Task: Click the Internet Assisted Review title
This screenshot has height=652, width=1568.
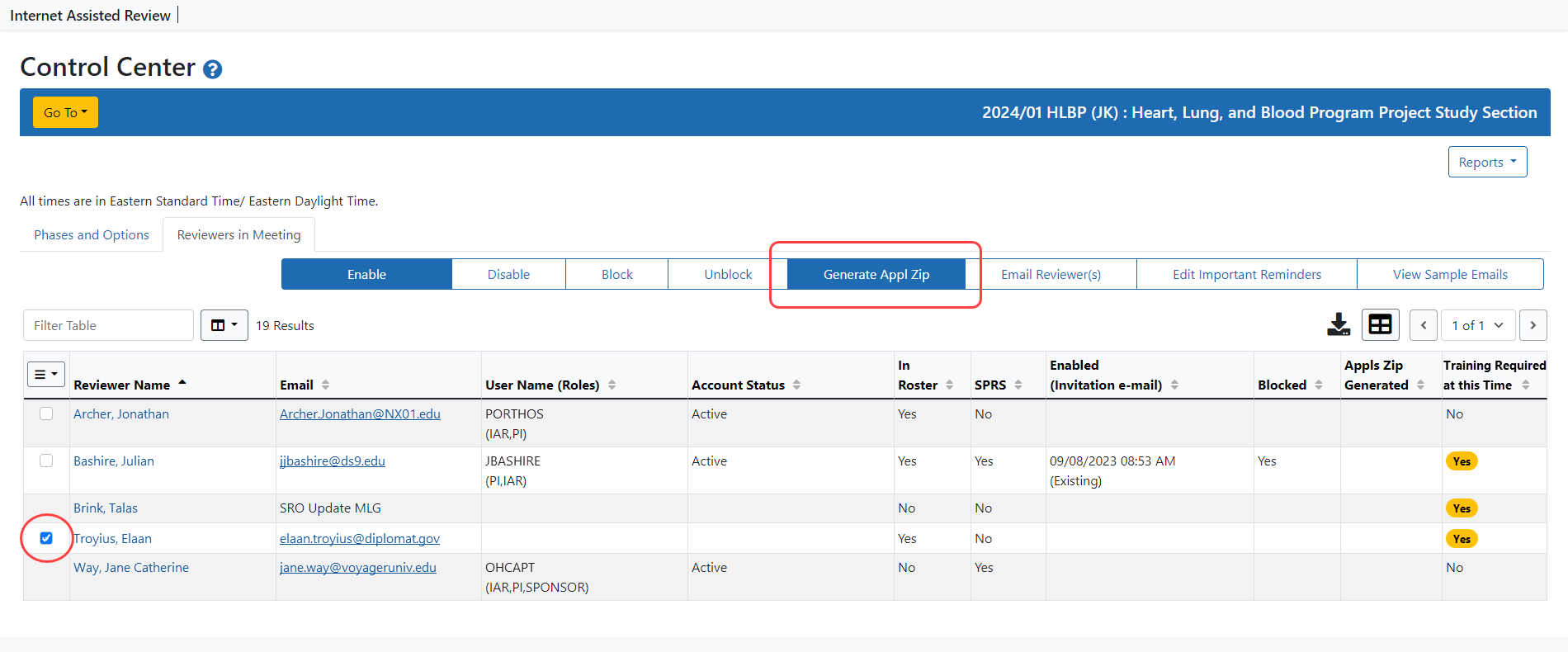Action: (x=90, y=15)
